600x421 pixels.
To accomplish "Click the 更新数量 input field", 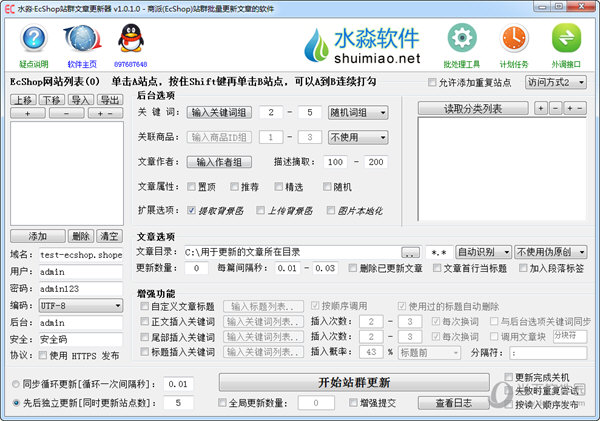I will (x=196, y=268).
